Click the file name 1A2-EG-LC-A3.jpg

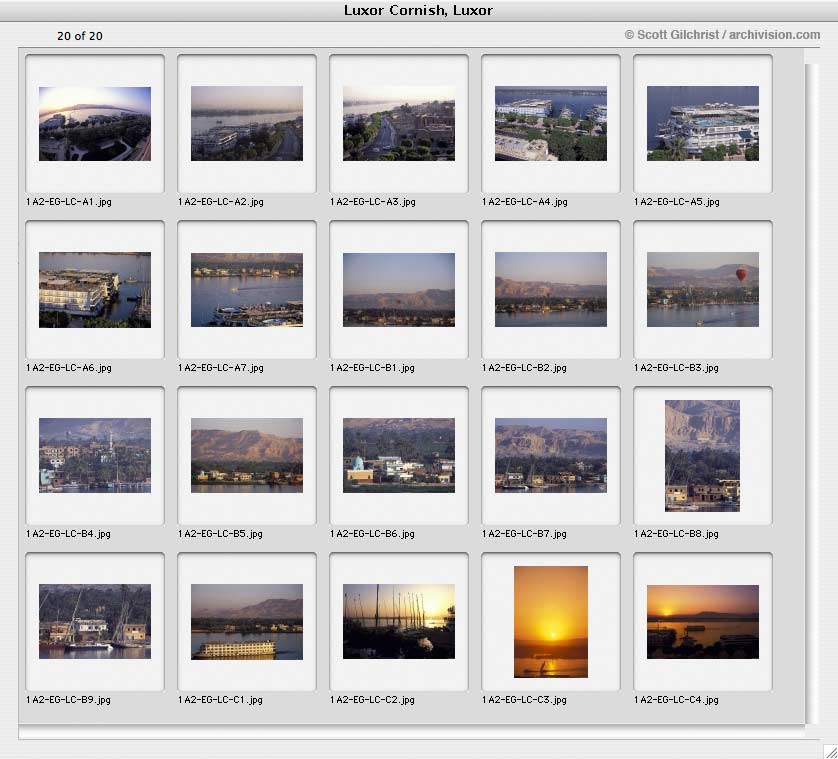373,202
